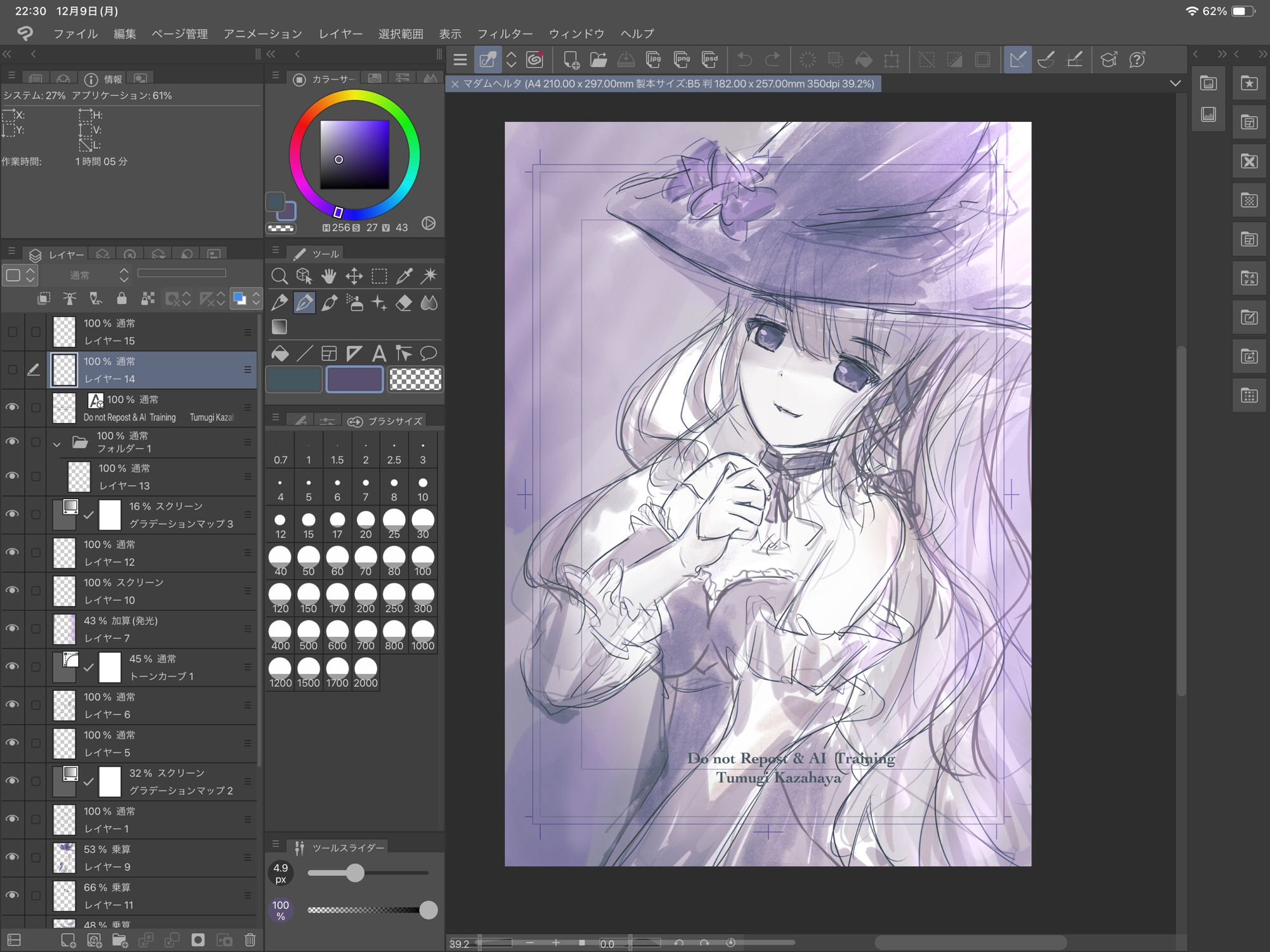Open the レイヤー menu

point(340,34)
